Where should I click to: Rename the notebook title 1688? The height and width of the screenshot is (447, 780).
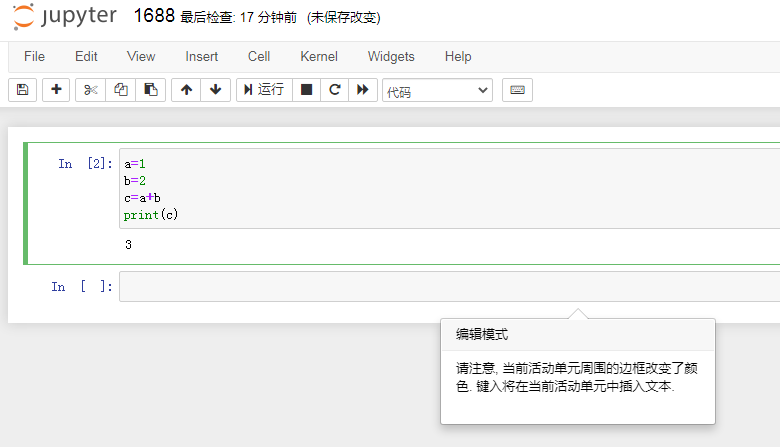pos(154,16)
